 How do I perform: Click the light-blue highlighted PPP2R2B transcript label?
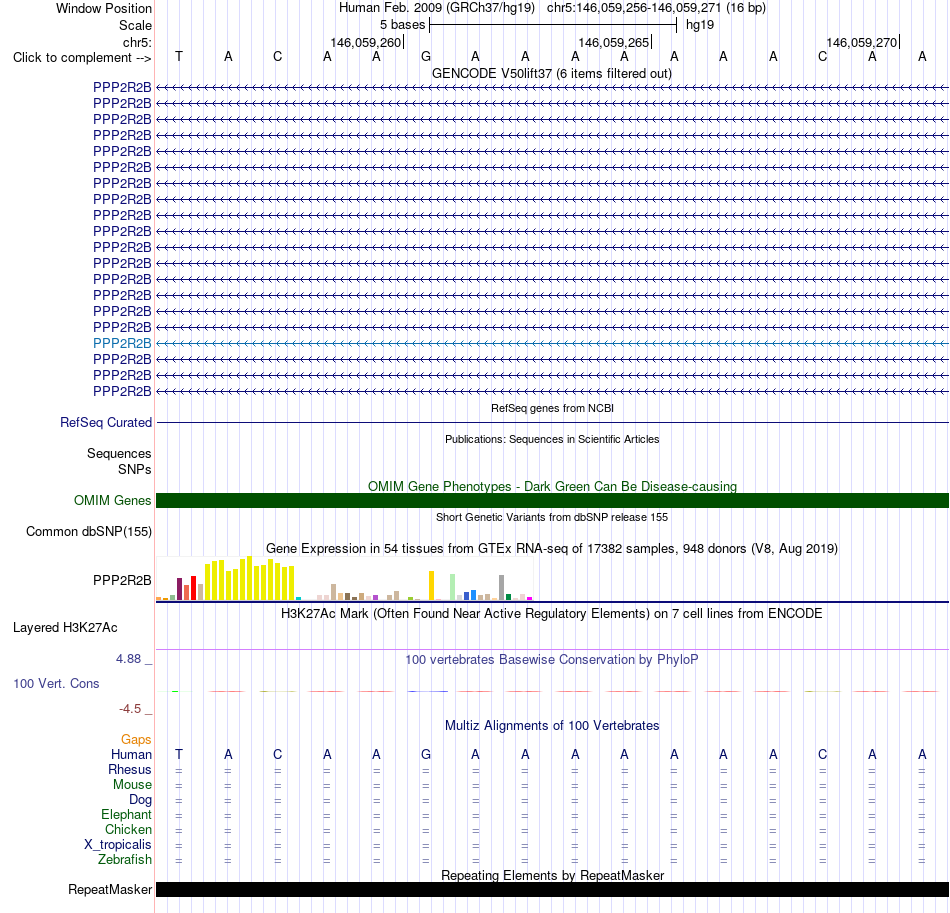pyautogui.click(x=122, y=343)
